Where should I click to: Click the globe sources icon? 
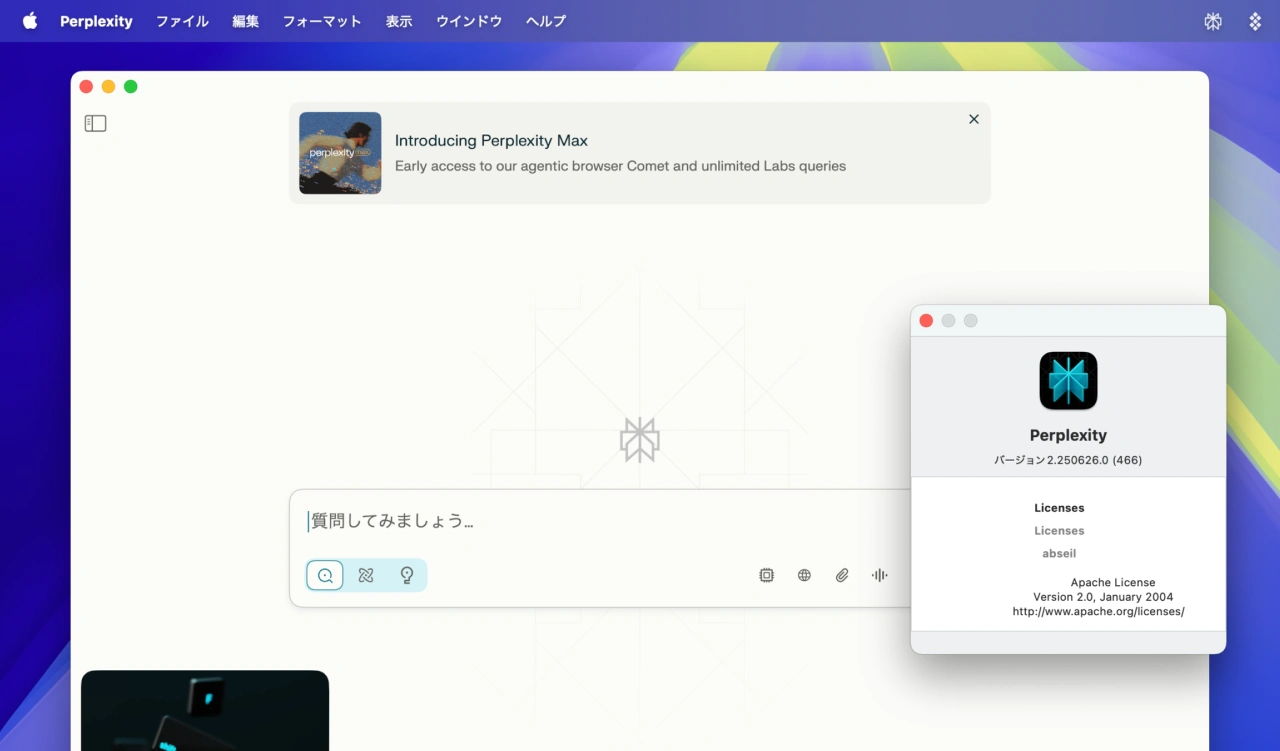[x=804, y=575]
